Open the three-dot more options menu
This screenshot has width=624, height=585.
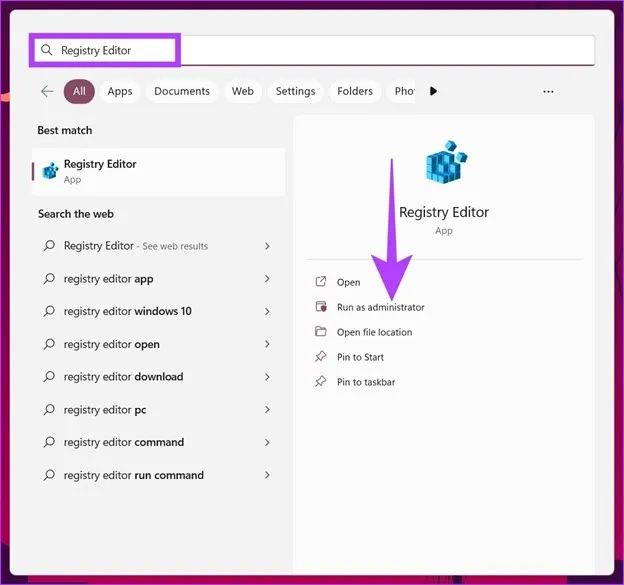(548, 92)
